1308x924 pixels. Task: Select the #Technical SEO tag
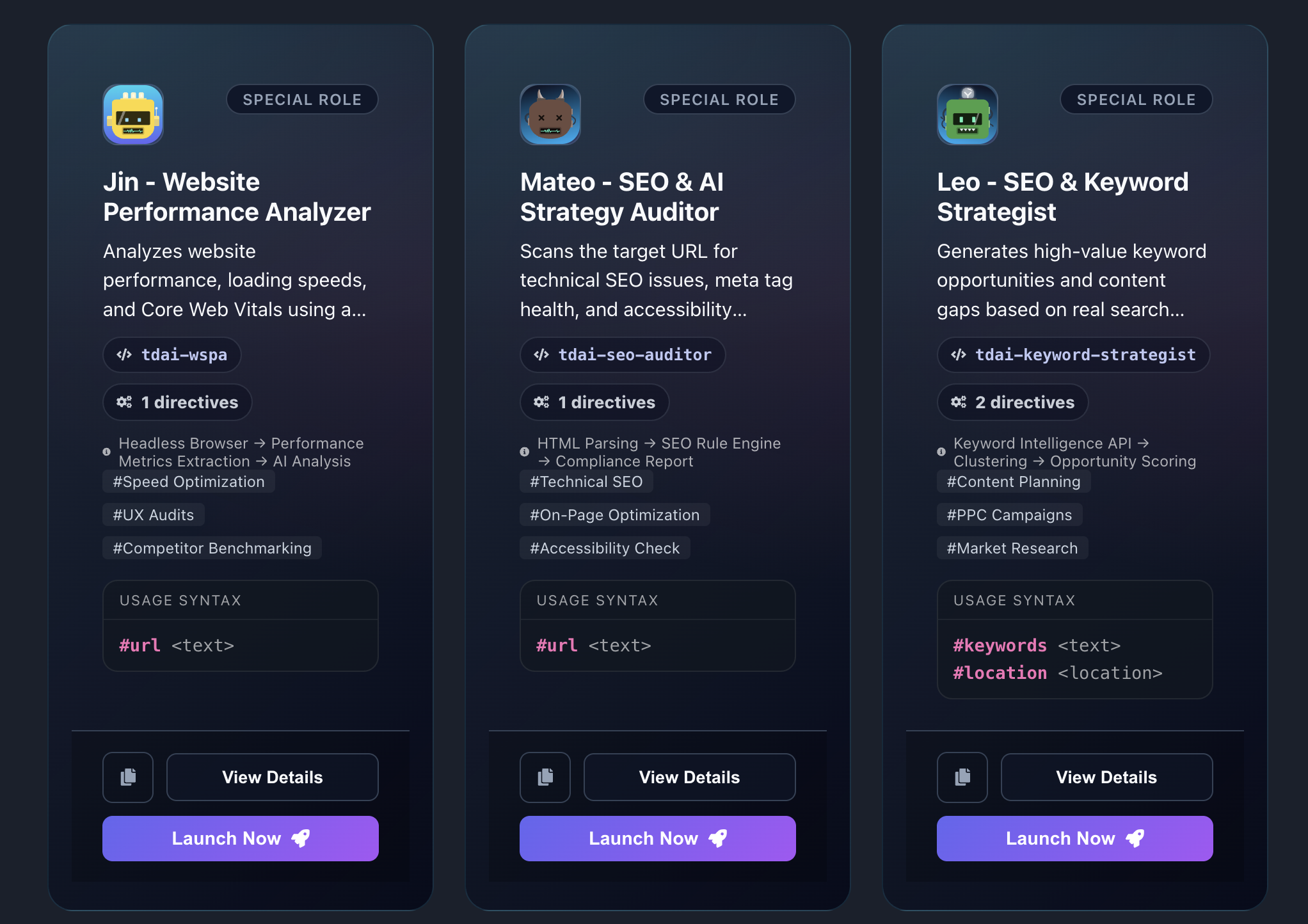pos(586,481)
